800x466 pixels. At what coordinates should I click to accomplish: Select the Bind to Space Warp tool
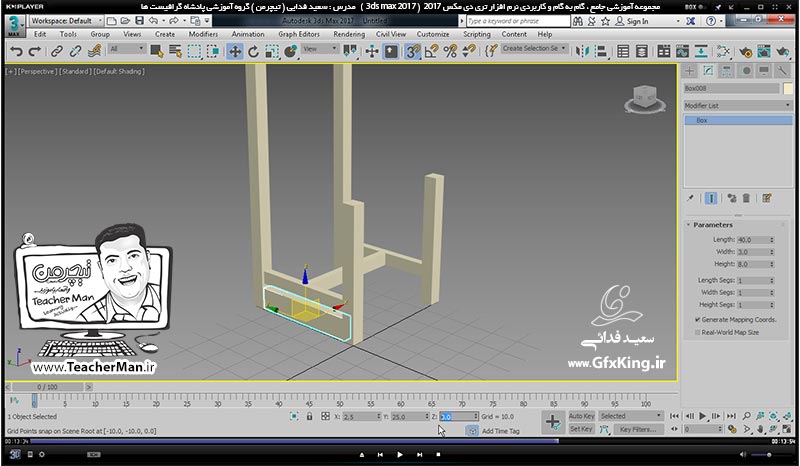click(x=94, y=51)
